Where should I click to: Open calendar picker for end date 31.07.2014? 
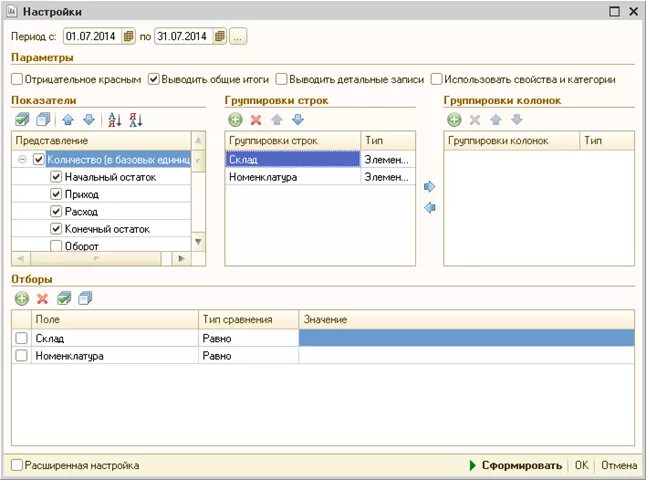[220, 36]
